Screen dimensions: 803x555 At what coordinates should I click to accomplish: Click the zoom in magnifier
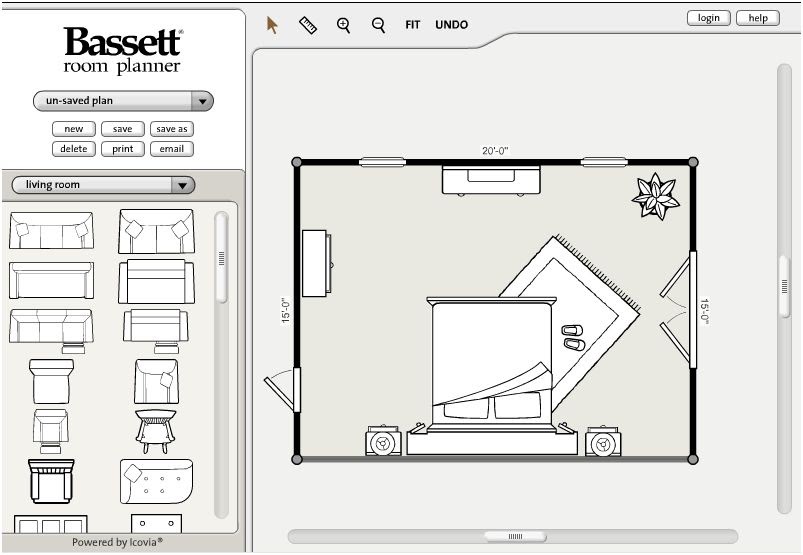[x=343, y=25]
